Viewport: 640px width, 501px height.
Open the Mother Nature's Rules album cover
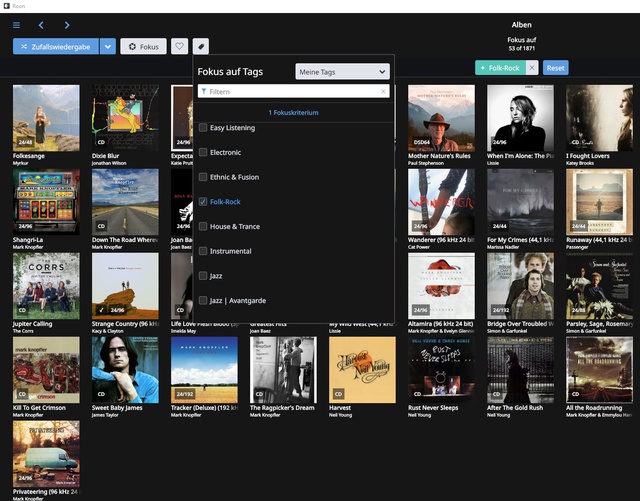tap(441, 118)
